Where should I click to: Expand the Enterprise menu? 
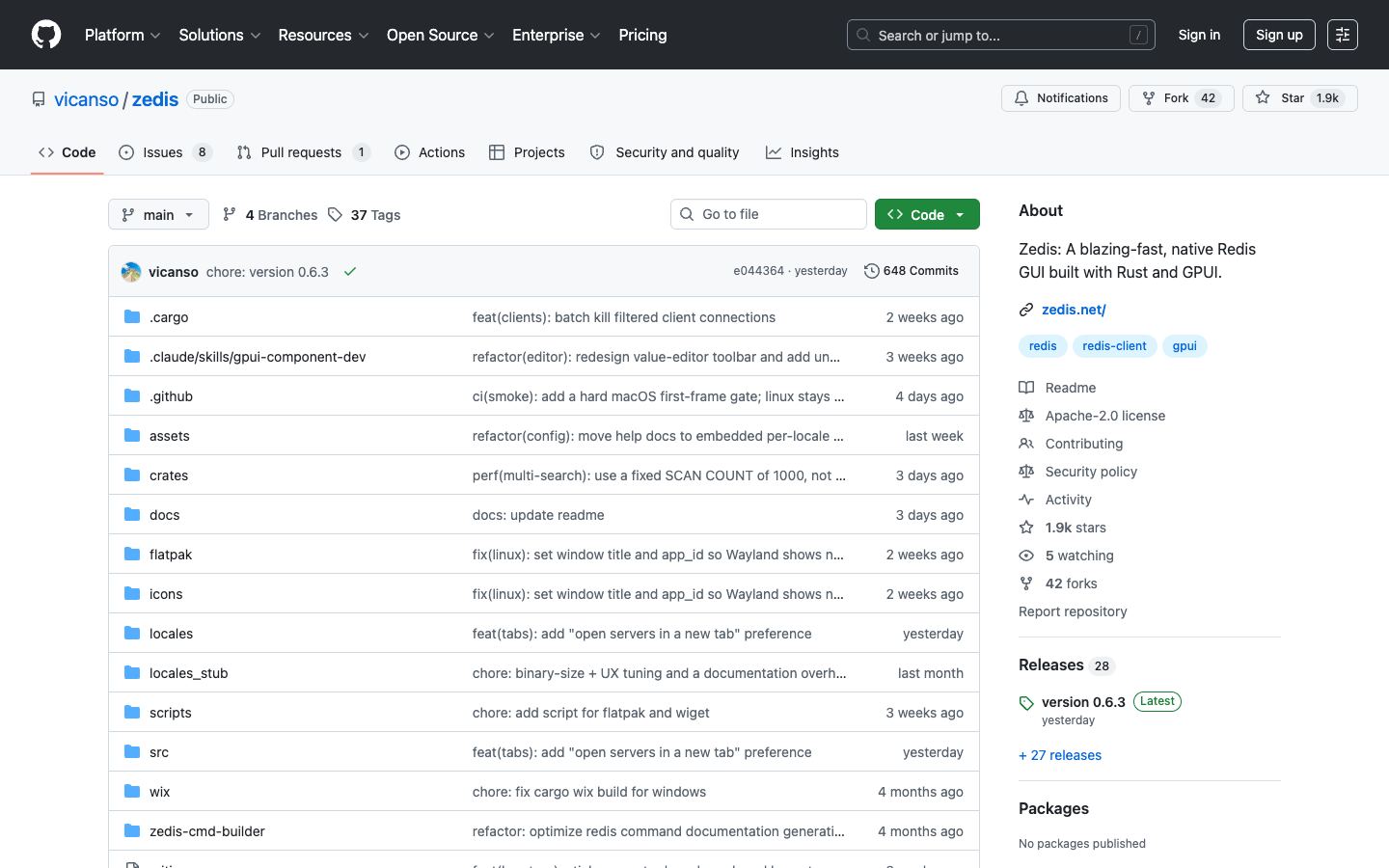(557, 35)
